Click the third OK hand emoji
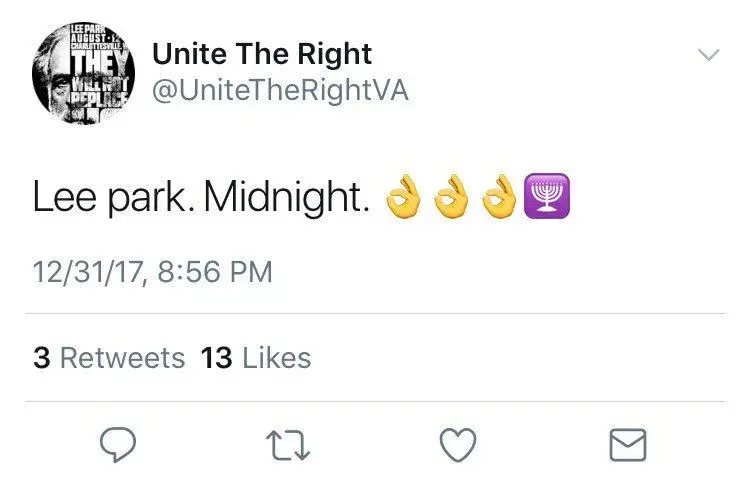 (x=501, y=199)
